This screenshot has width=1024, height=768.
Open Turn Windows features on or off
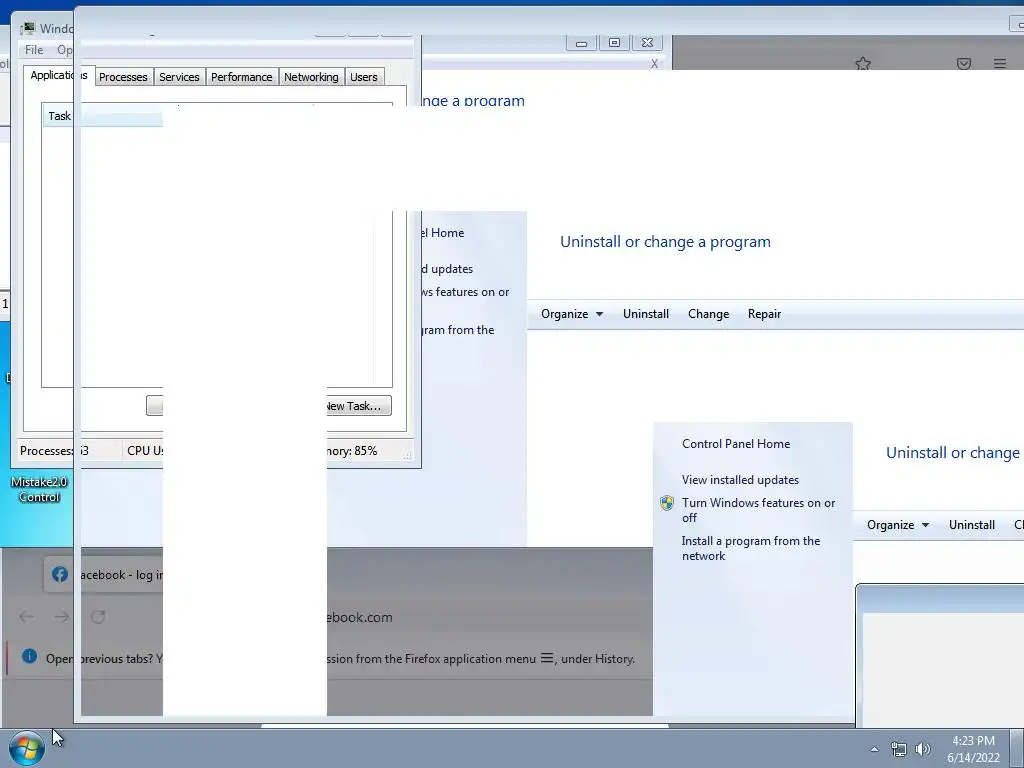pos(758,510)
